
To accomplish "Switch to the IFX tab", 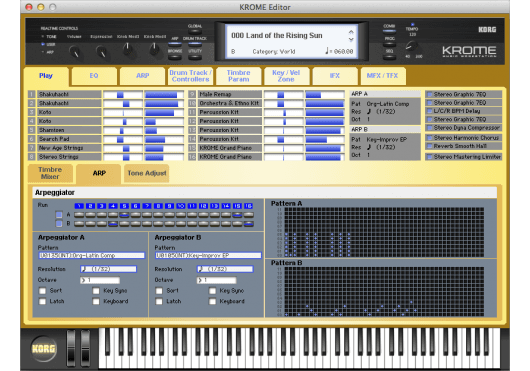I will tap(335, 76).
